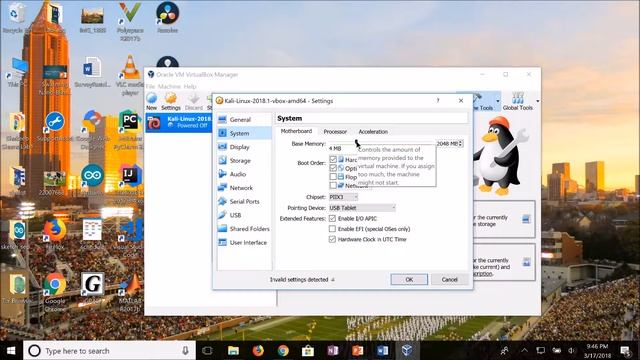
Task: Switch to the Acceleration tab
Action: click(x=373, y=131)
